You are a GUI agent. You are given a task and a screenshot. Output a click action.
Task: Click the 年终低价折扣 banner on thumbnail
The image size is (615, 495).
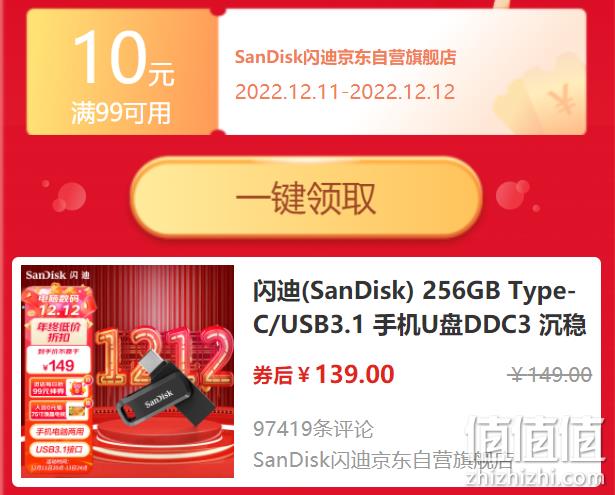pyautogui.click(x=59, y=332)
